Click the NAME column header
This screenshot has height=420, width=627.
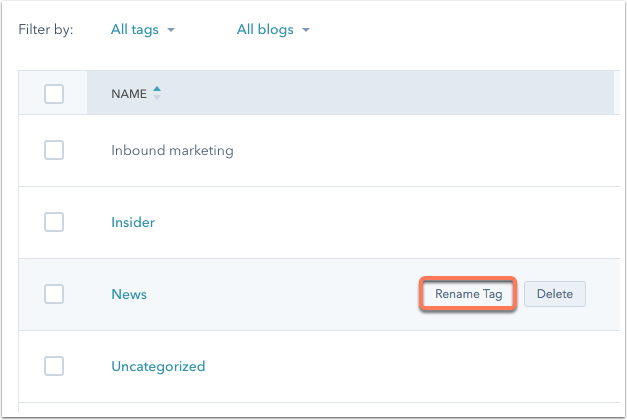[x=129, y=94]
